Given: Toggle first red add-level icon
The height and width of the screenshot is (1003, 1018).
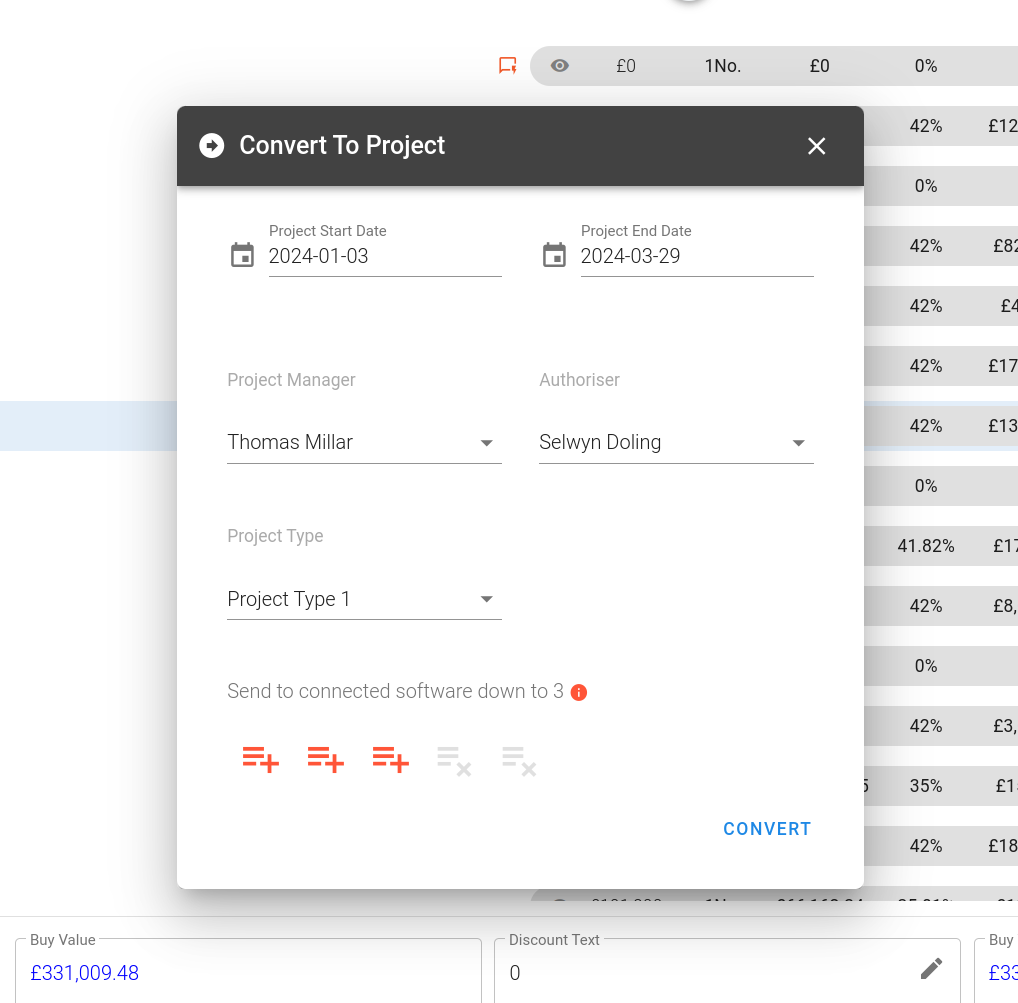Looking at the screenshot, I should point(260,760).
